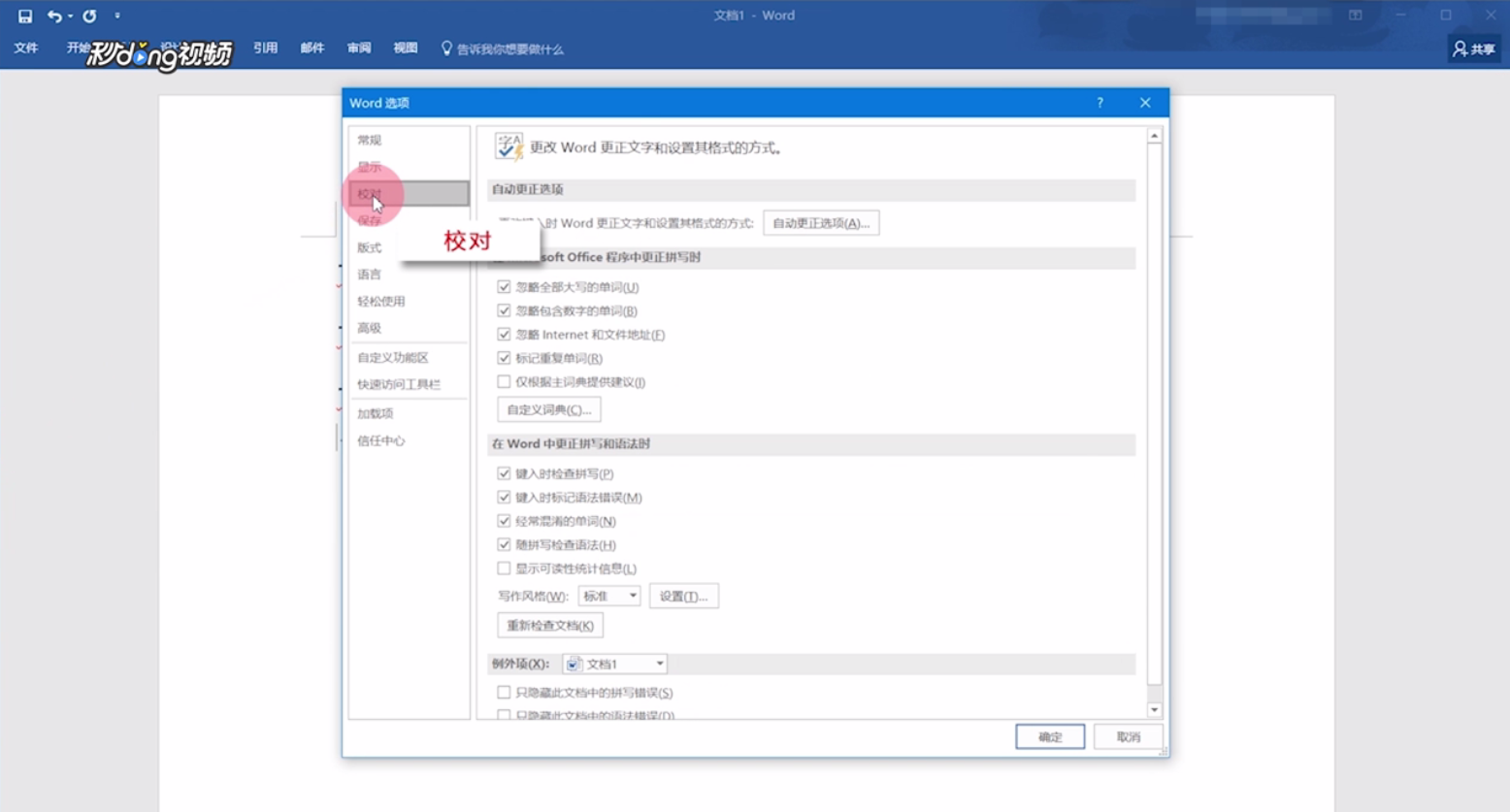Image resolution: width=1510 pixels, height=812 pixels.
Task: Select 高级 in the options sidebar
Action: coord(370,328)
